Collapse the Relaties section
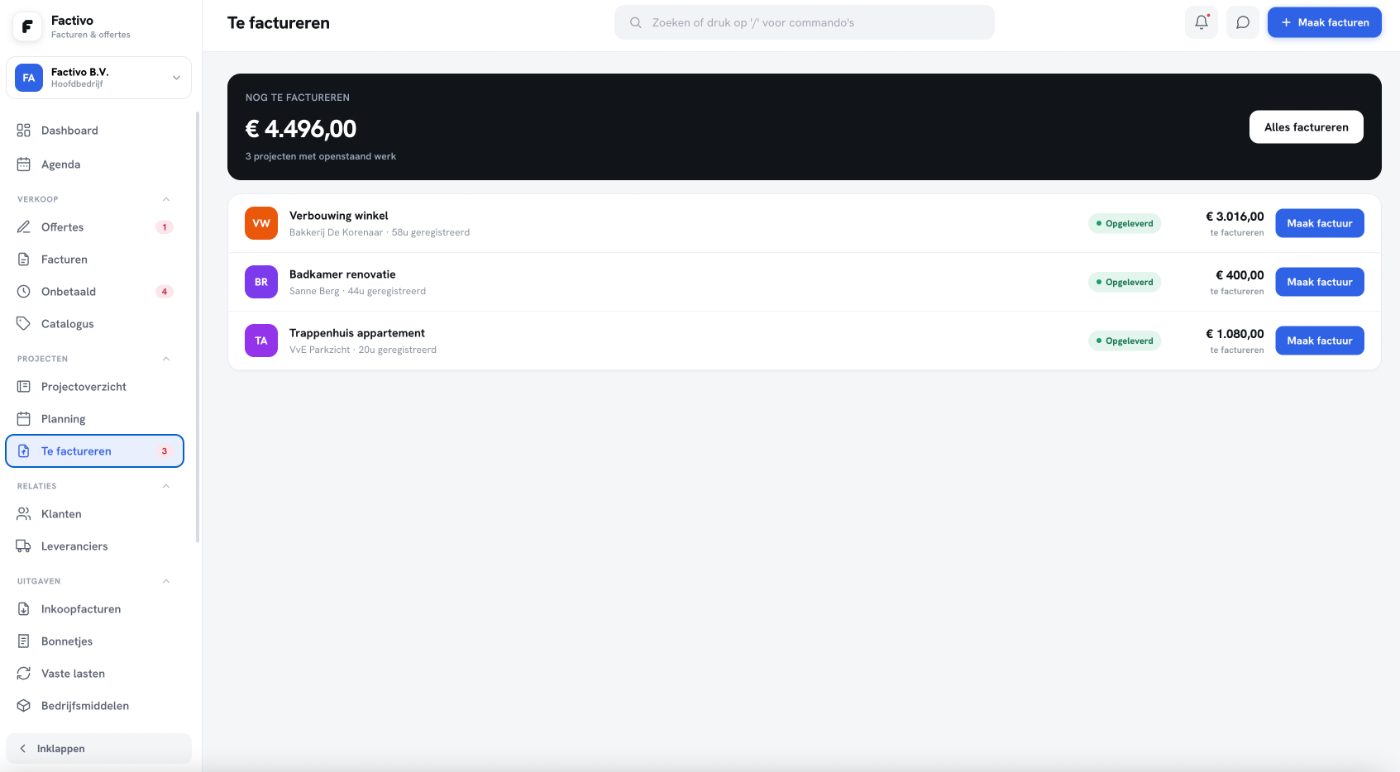This screenshot has height=772, width=1400. pyautogui.click(x=166, y=486)
